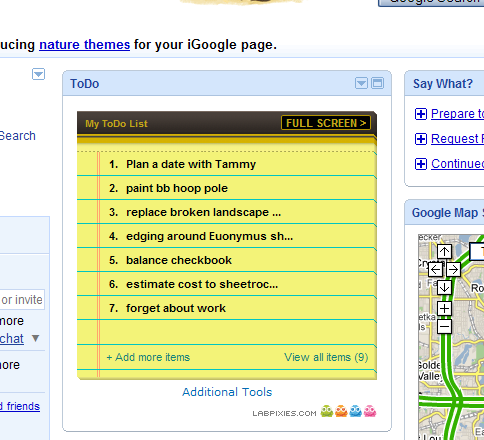Select todo item edging around Euonymus

[x=209, y=236]
